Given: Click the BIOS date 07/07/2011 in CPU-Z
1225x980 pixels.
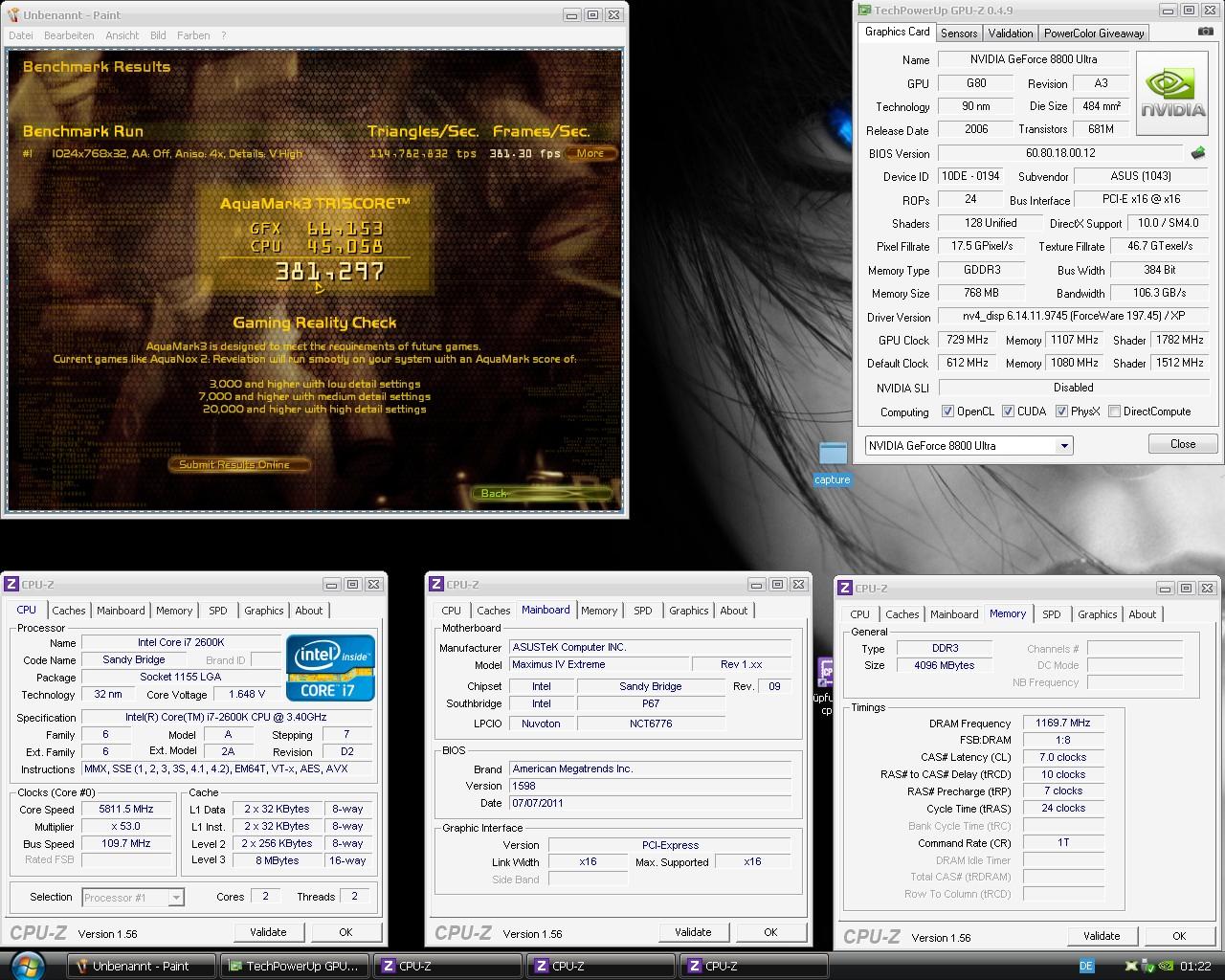Looking at the screenshot, I should pos(650,803).
